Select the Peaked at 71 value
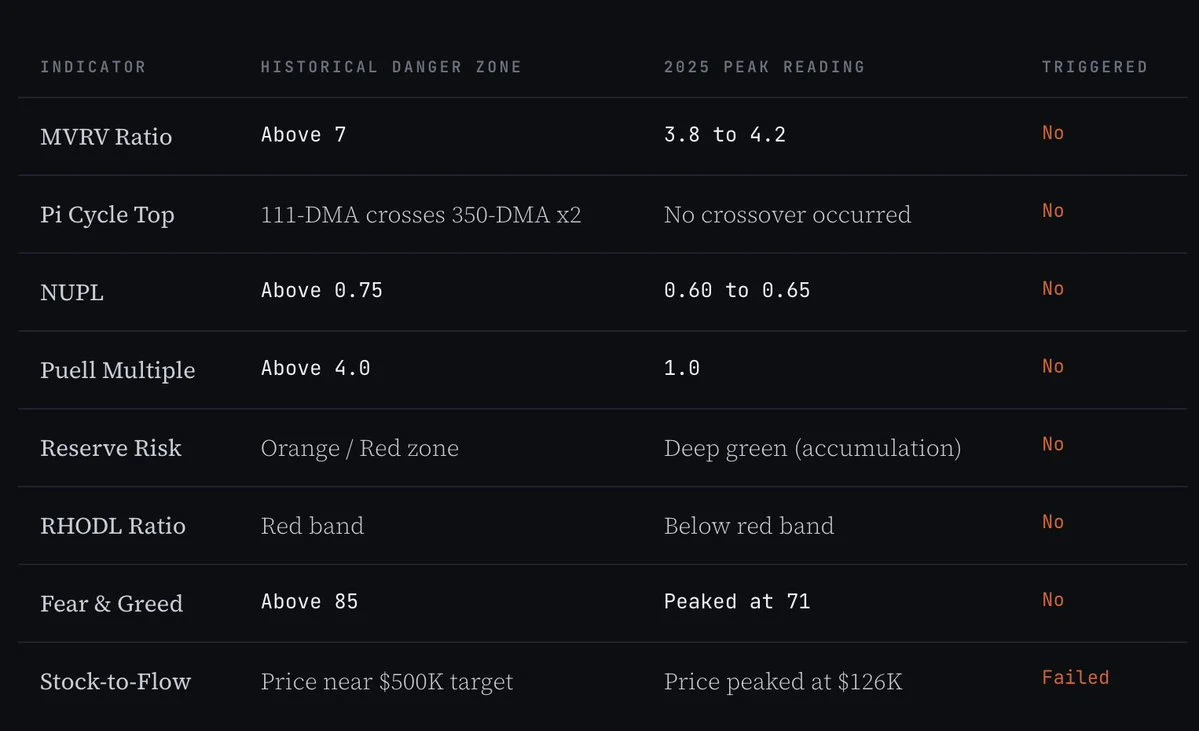Screen dimensions: 1199x731 (x=736, y=602)
